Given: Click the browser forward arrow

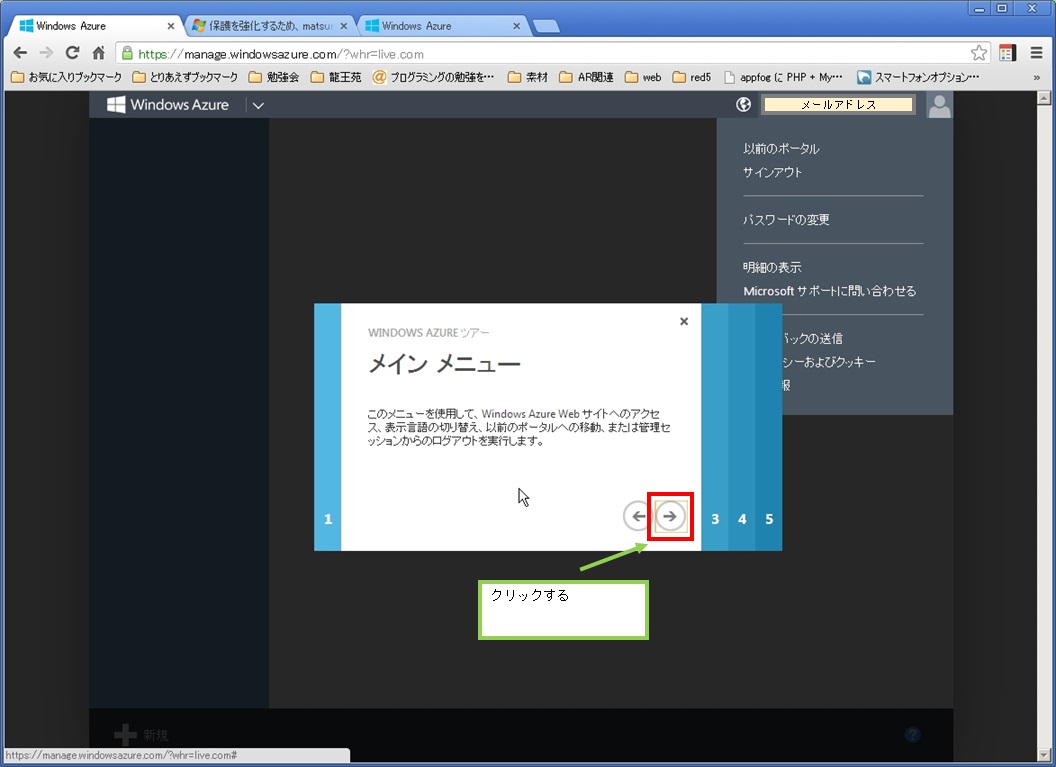Looking at the screenshot, I should 46,53.
